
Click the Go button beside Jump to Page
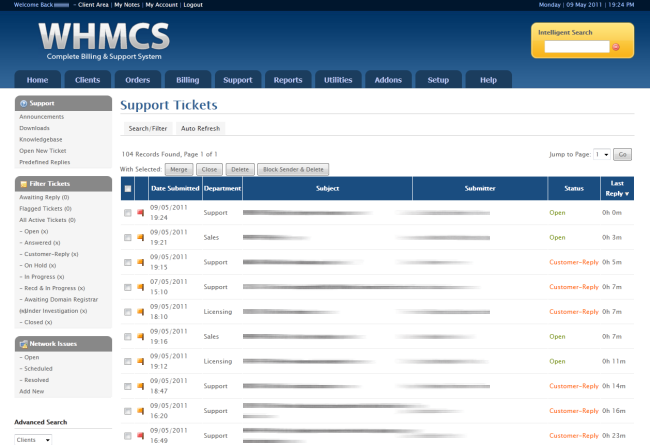623,154
